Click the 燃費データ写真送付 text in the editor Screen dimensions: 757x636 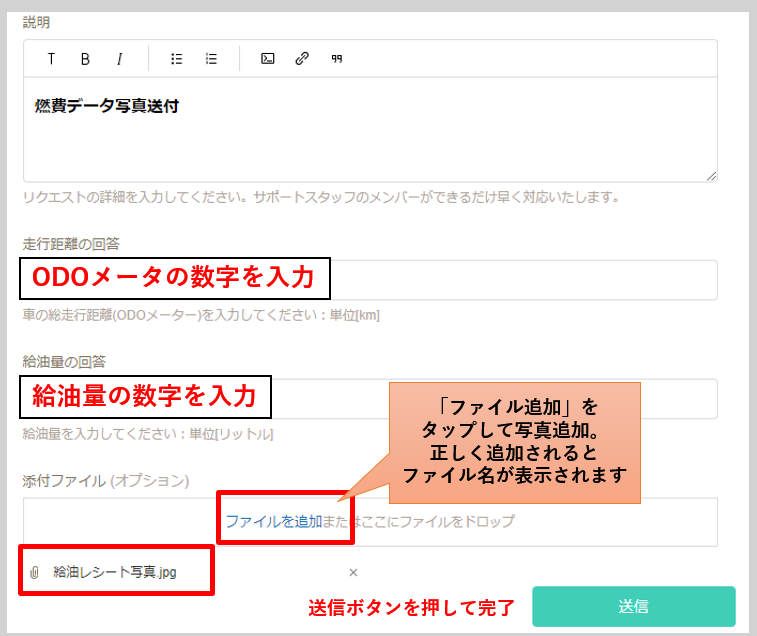click(x=107, y=106)
